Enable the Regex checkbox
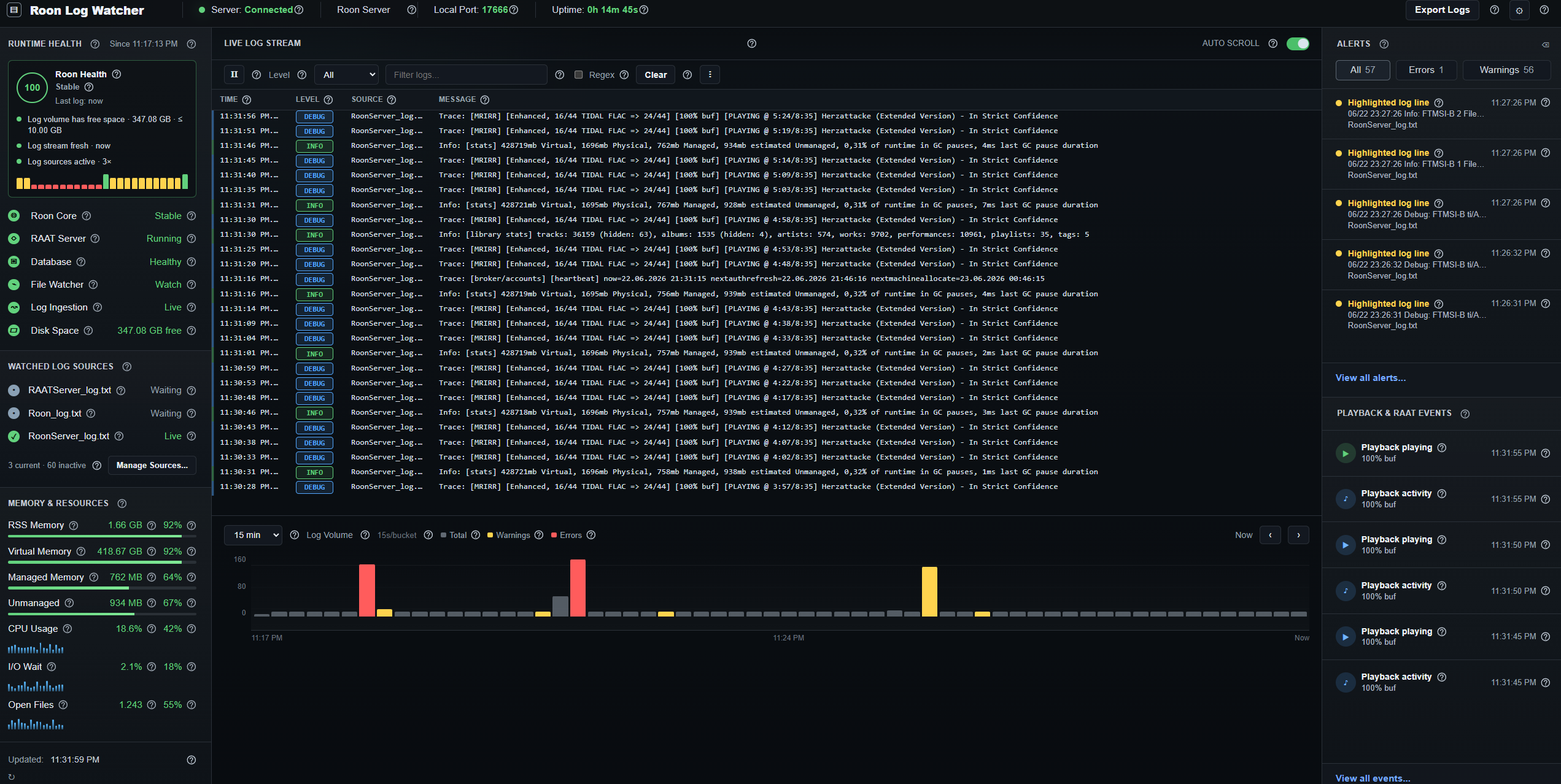The image size is (1561, 784). [578, 74]
